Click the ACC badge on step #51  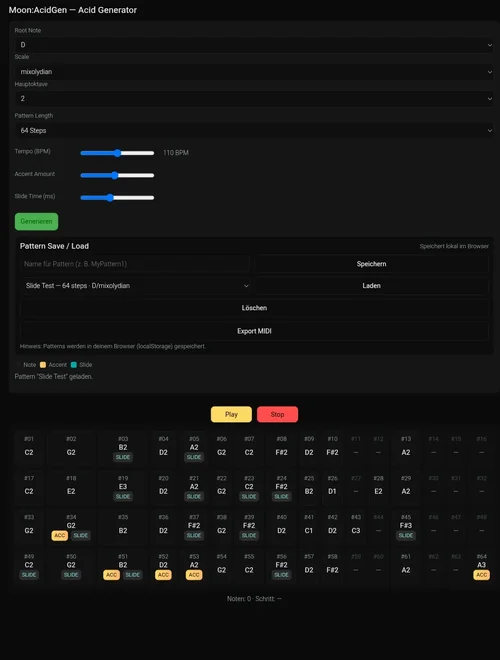pyautogui.click(x=112, y=575)
